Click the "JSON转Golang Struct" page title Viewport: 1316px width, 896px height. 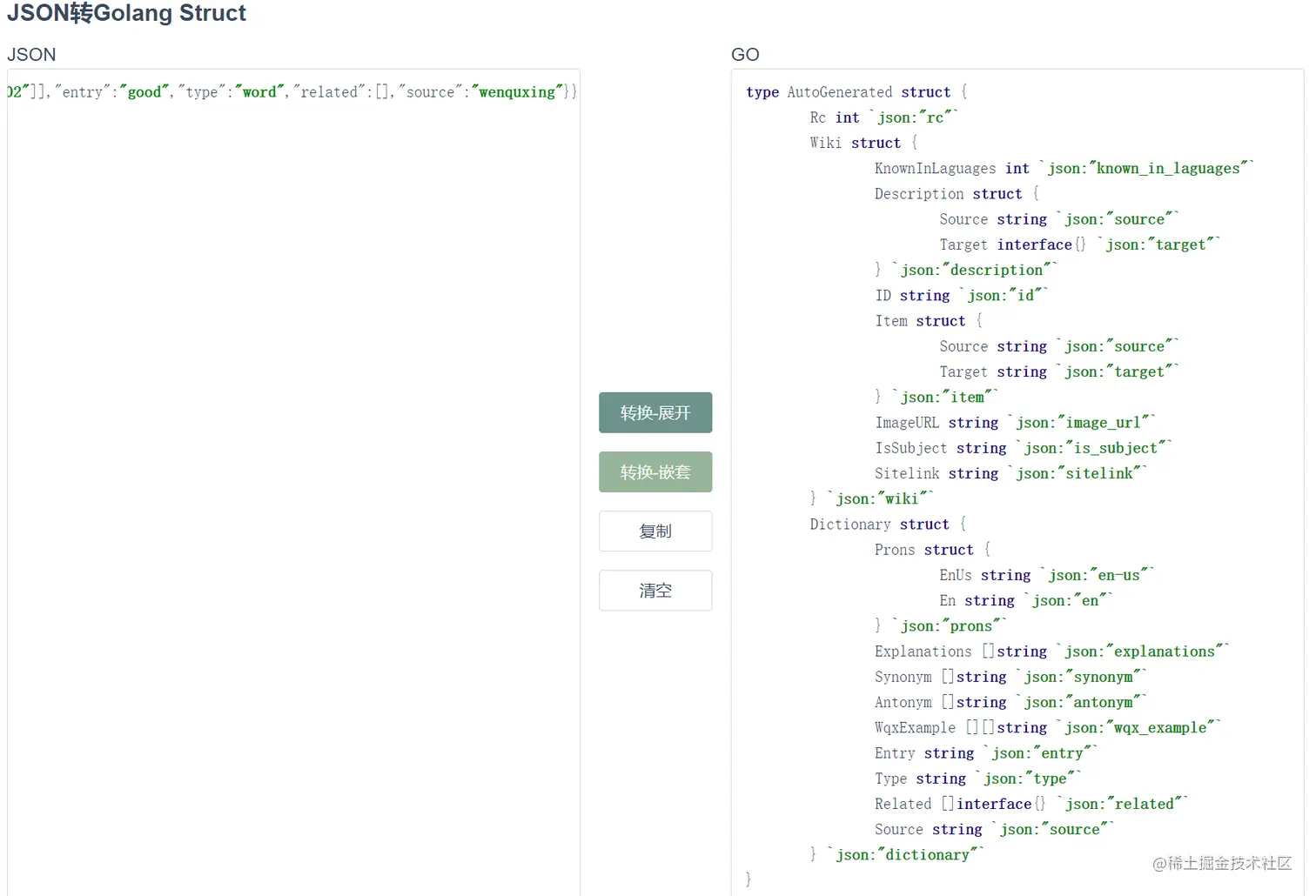pyautogui.click(x=127, y=13)
